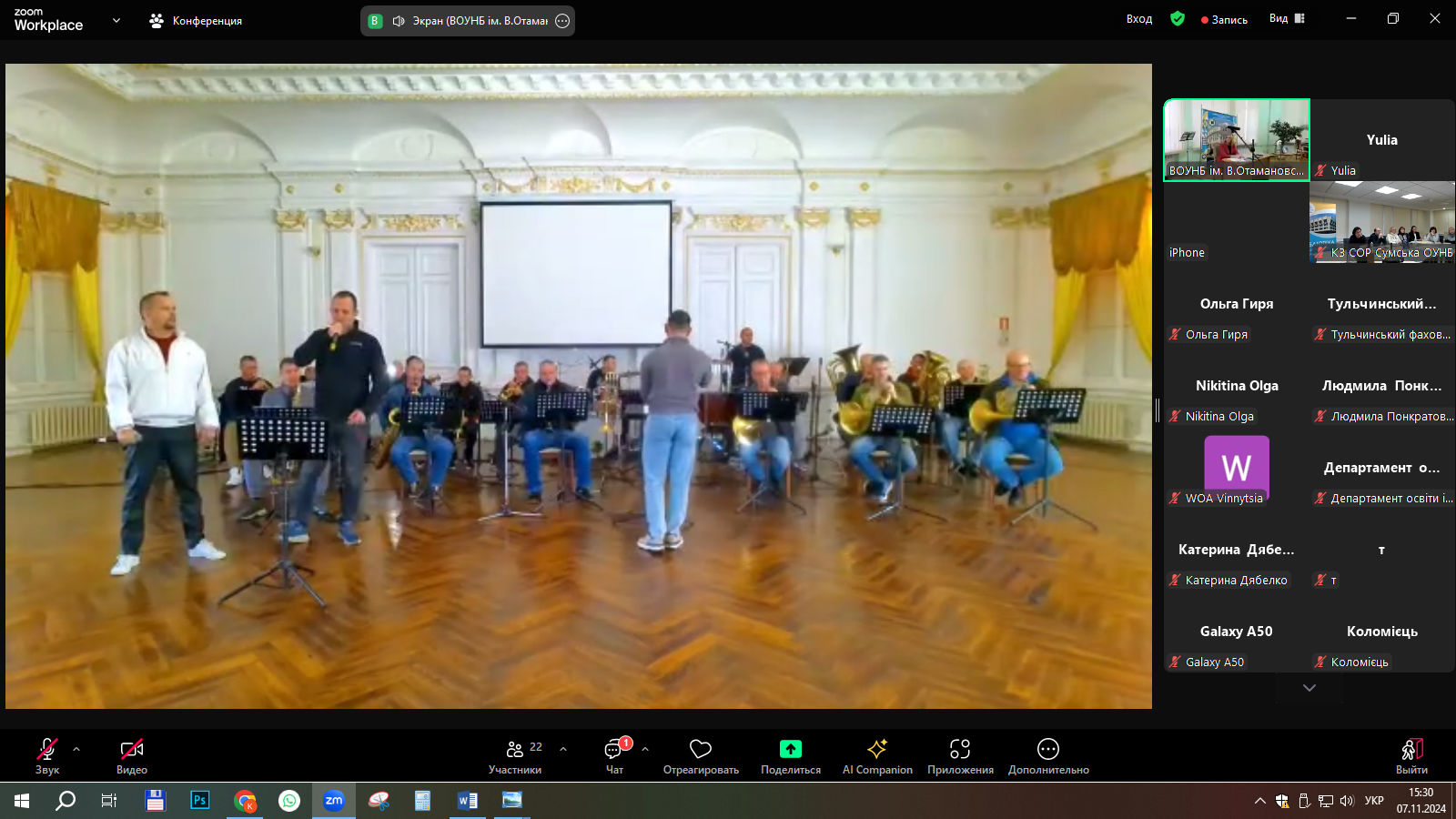Click the More (Дополнительно) options icon
1456x819 pixels.
pyautogui.click(x=1047, y=749)
